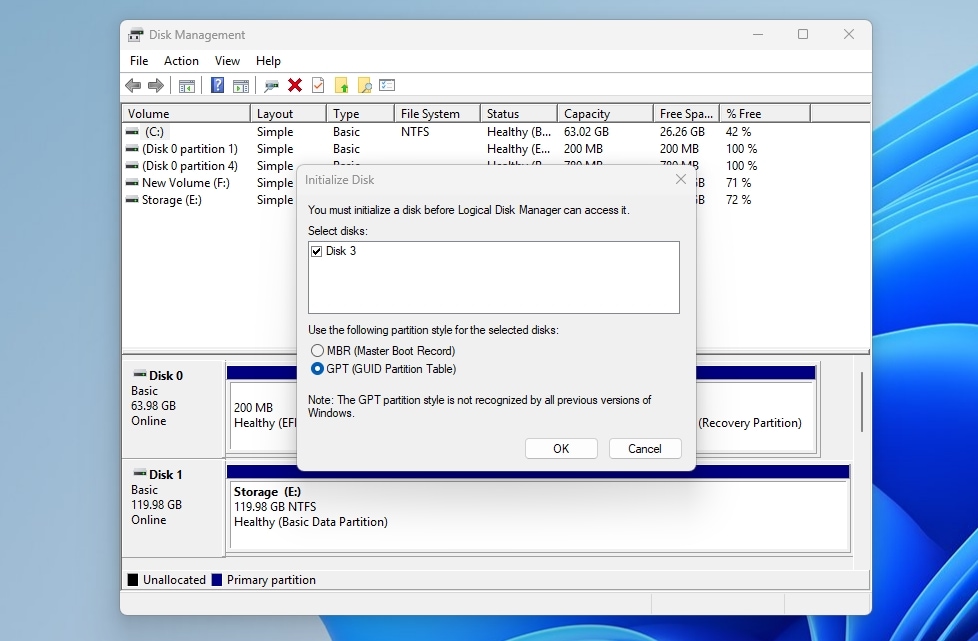Click the 26.26 GB free space cell
The image size is (978, 641).
pyautogui.click(x=682, y=132)
